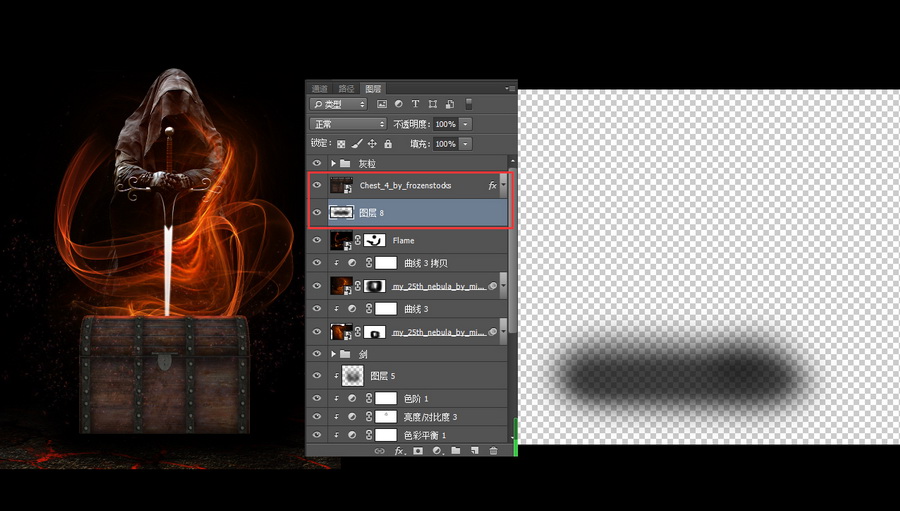Click lock all padlock icon
900x511 pixels.
point(388,144)
